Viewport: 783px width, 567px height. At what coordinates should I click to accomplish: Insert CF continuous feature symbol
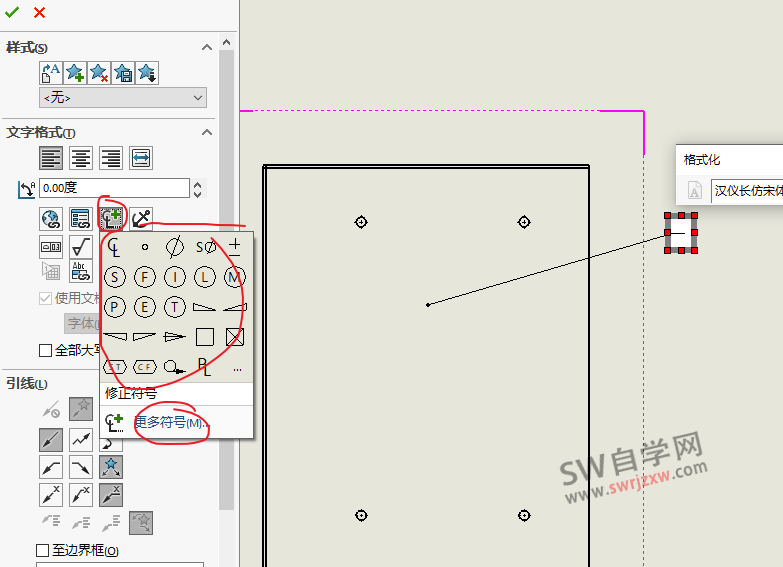coord(145,367)
